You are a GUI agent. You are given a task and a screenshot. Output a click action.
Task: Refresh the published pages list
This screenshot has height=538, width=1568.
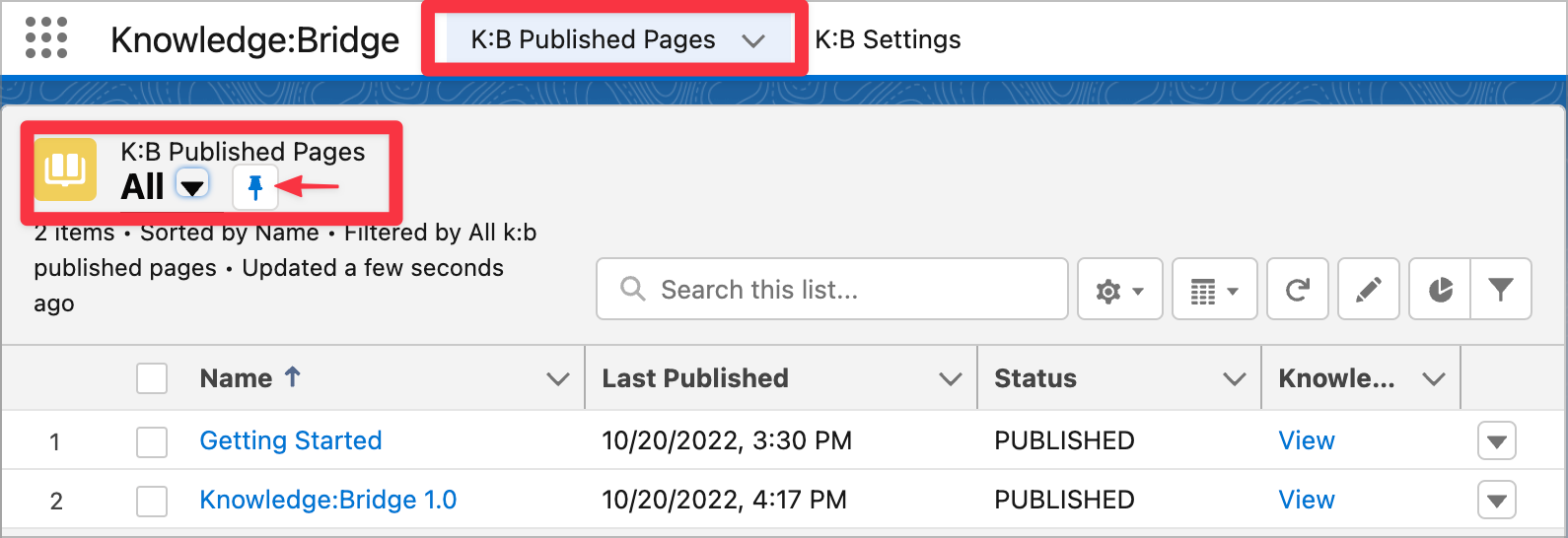[1297, 290]
